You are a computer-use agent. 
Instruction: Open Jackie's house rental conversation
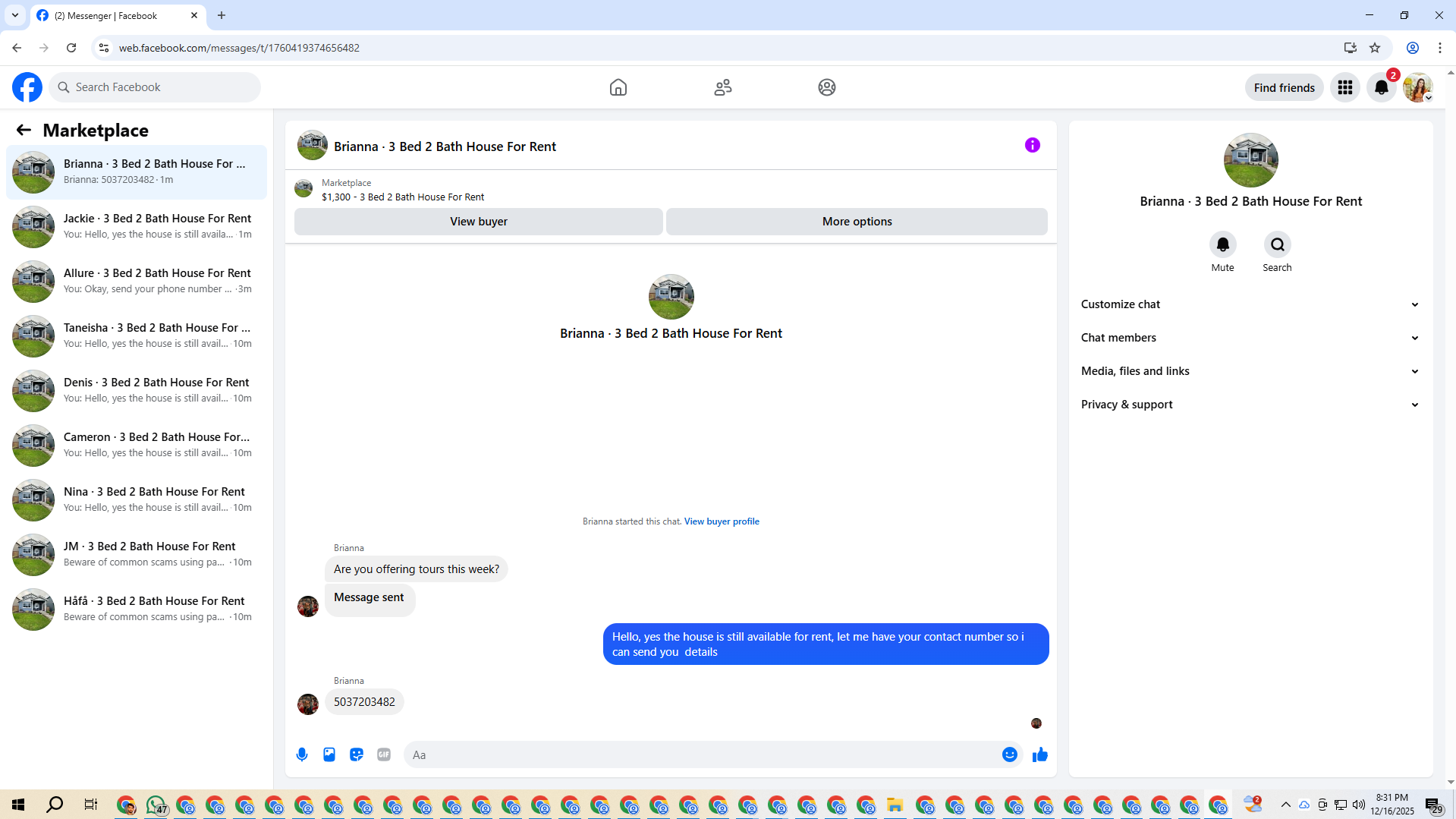click(137, 227)
